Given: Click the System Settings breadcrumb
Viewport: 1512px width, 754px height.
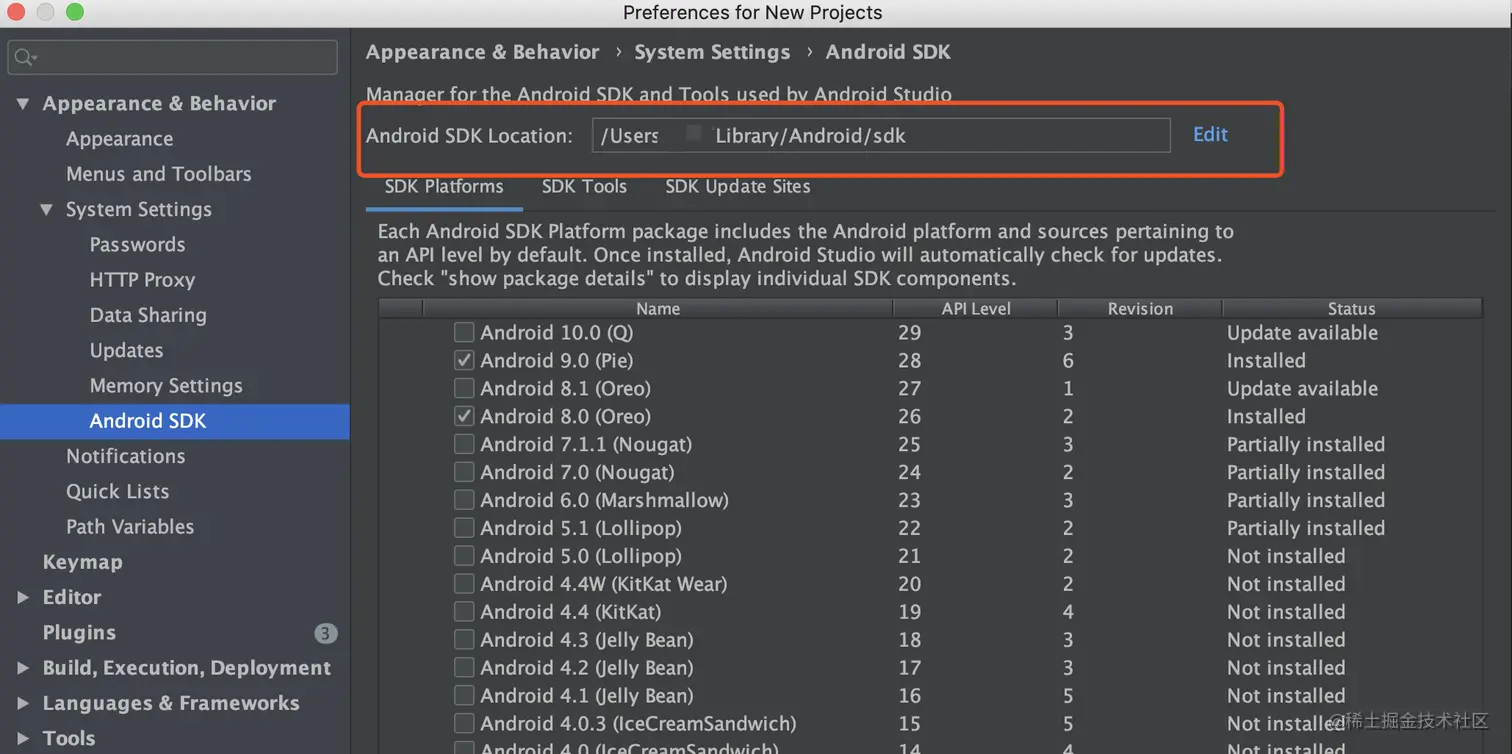Looking at the screenshot, I should coord(712,52).
